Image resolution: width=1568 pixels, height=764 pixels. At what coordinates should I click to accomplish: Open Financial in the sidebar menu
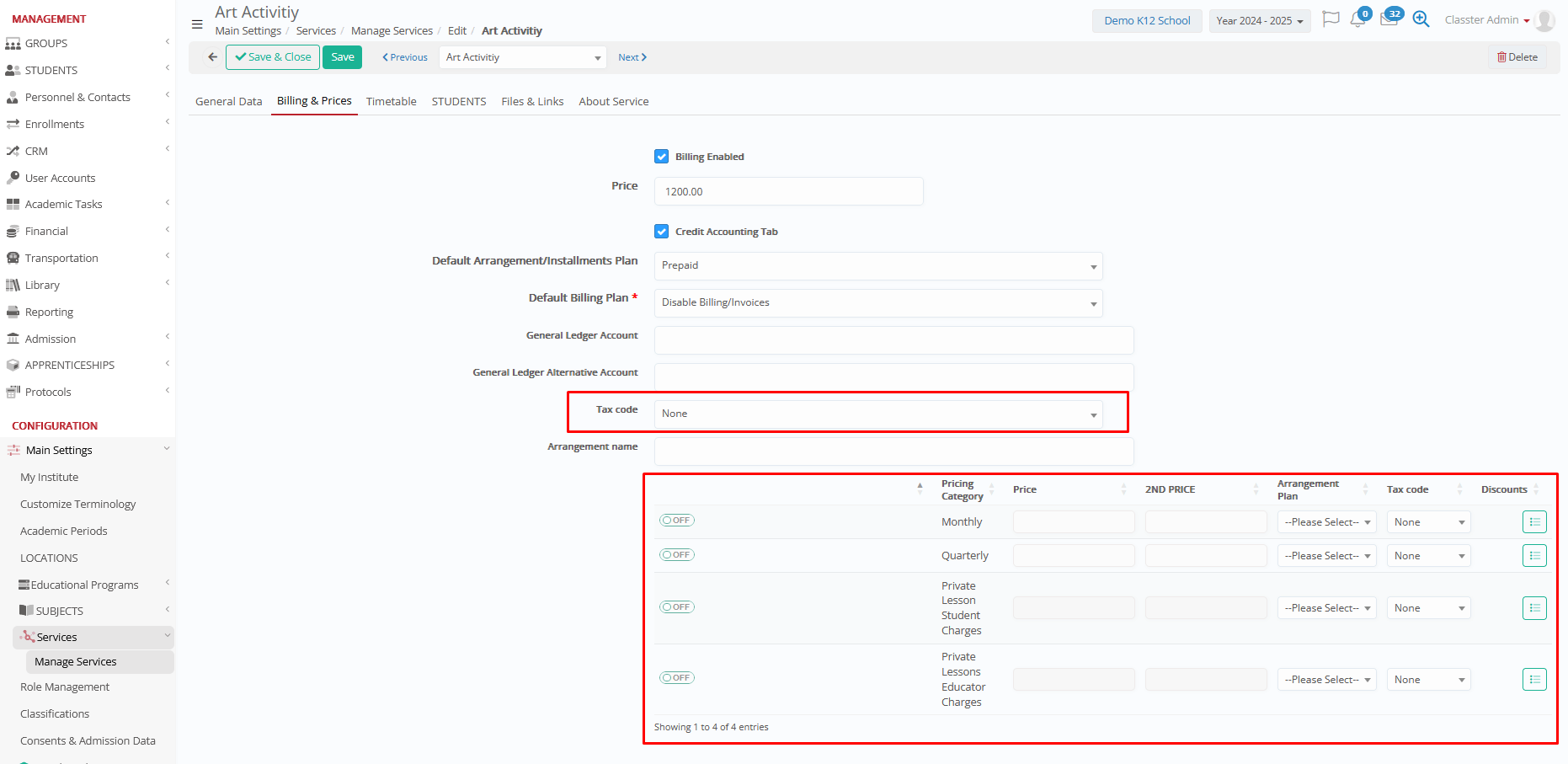coord(46,231)
